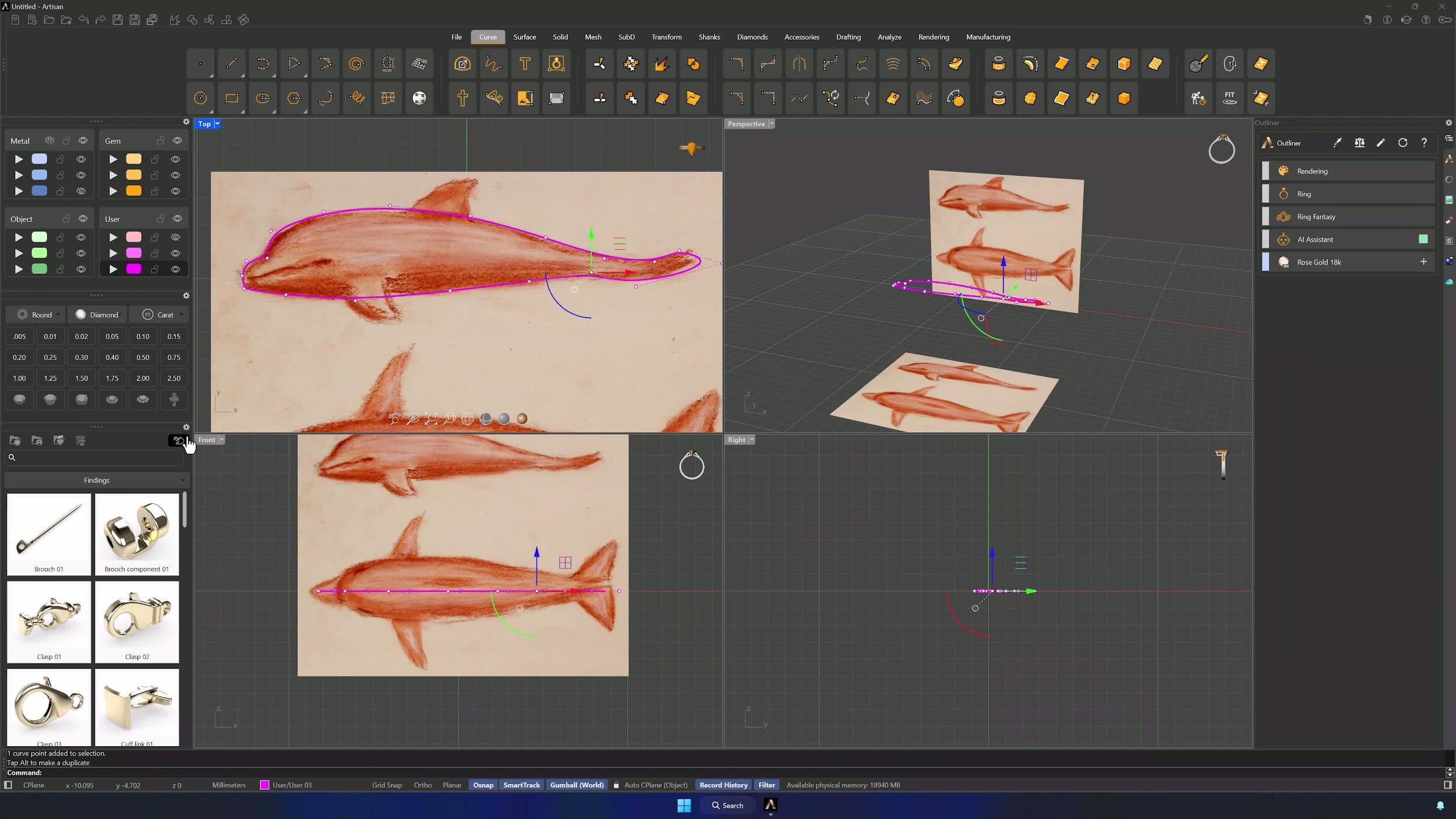Expand the Findings category dropdown
Viewport: 1456px width, 819px height.
click(97, 480)
